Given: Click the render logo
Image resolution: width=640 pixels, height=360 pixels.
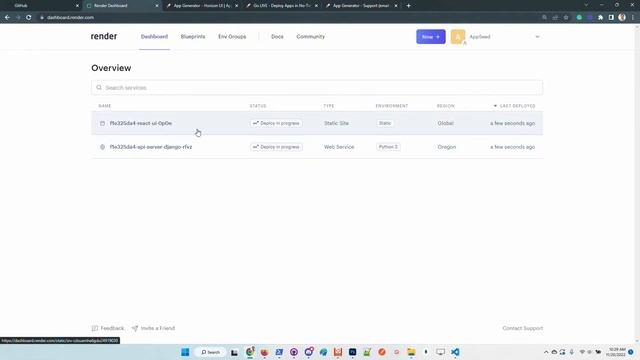Looking at the screenshot, I should [104, 36].
